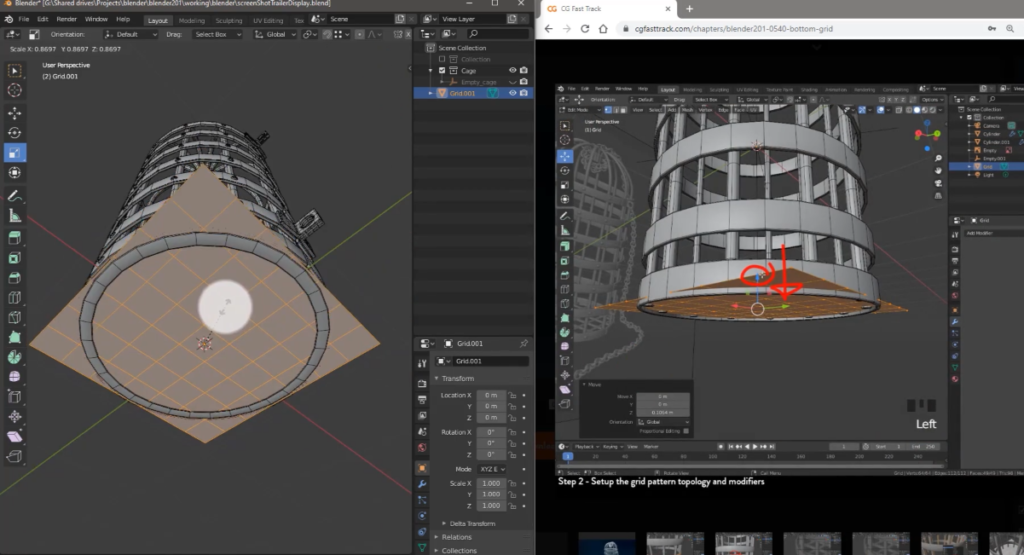1024x555 pixels.
Task: Collapse the Cage collection in outliner
Action: point(430,71)
